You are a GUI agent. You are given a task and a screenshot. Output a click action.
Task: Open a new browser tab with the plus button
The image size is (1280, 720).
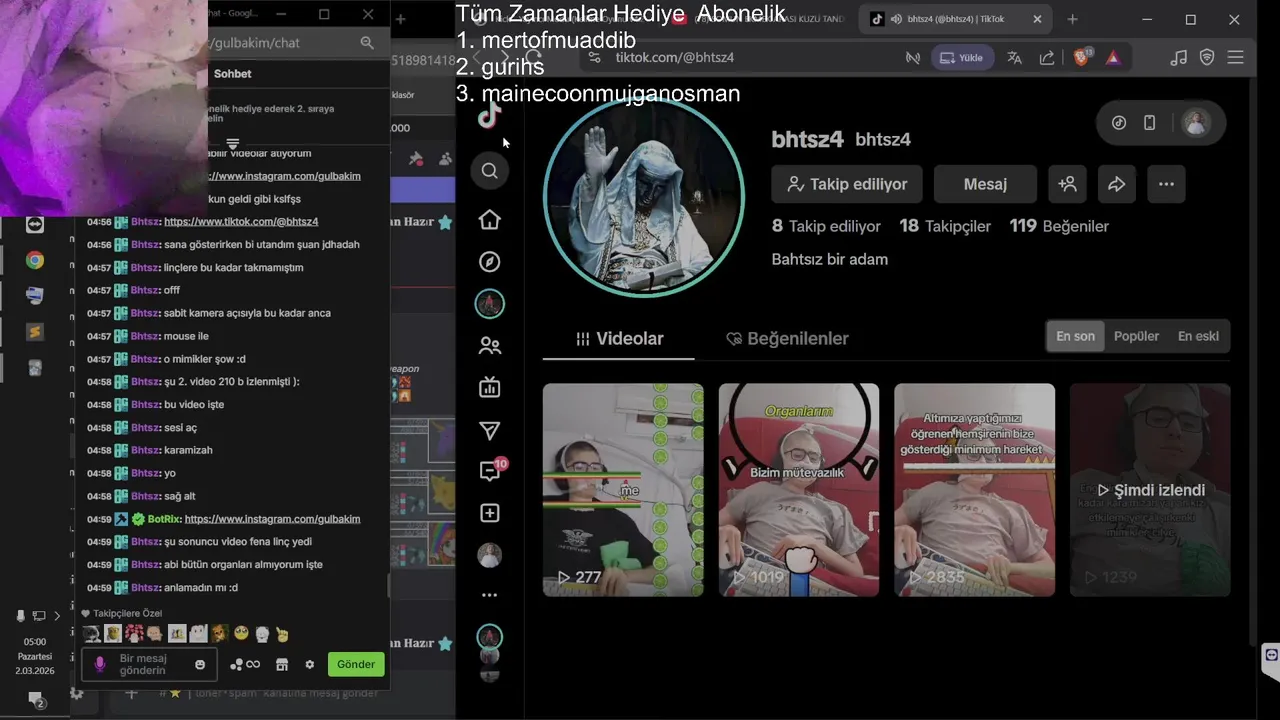point(1072,19)
